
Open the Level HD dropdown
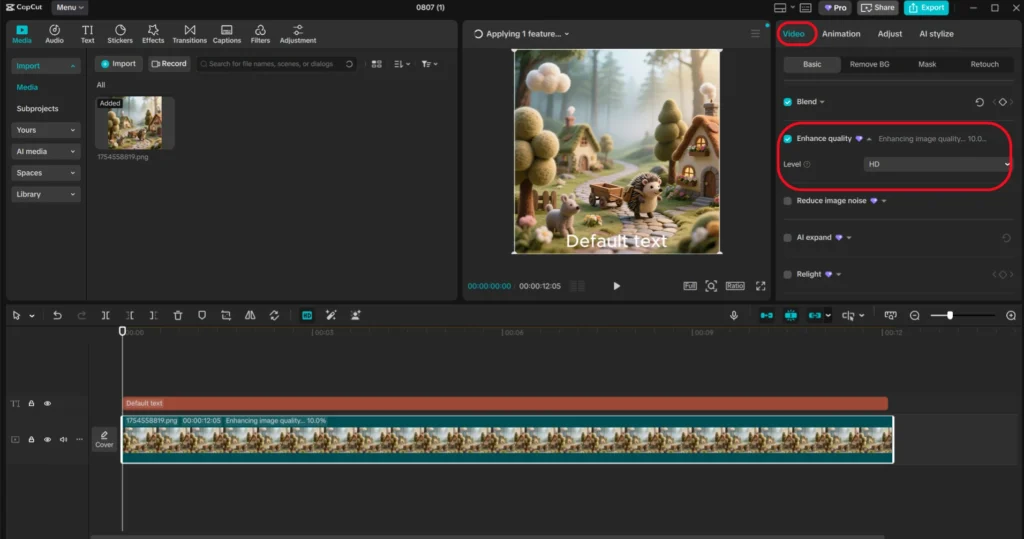937,164
